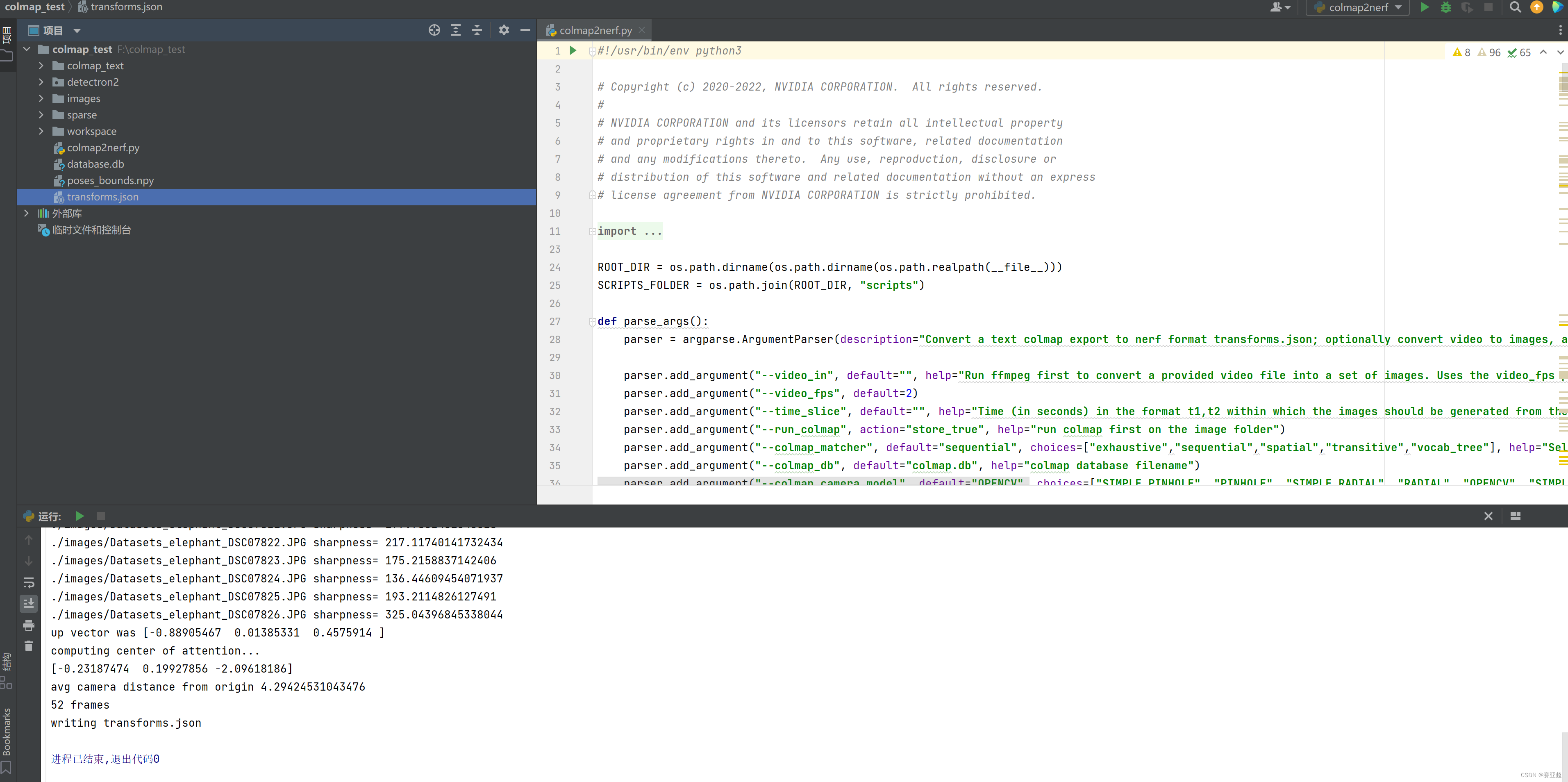Image resolution: width=1568 pixels, height=782 pixels.
Task: Click the 项目 tool window tab
Action: pyautogui.click(x=7, y=35)
